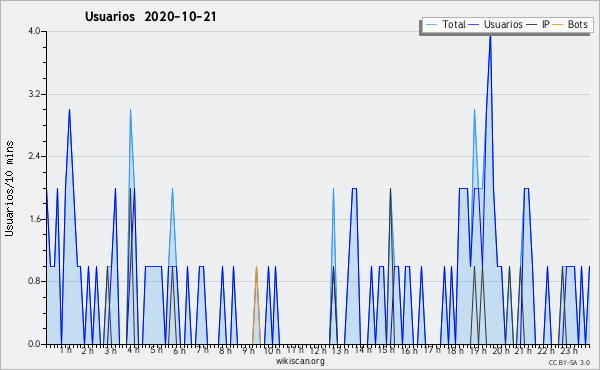Click the chart title 'Usuarios 2020-10-21'
Image resolution: width=600 pixels, height=370 pixels.
pos(151,17)
